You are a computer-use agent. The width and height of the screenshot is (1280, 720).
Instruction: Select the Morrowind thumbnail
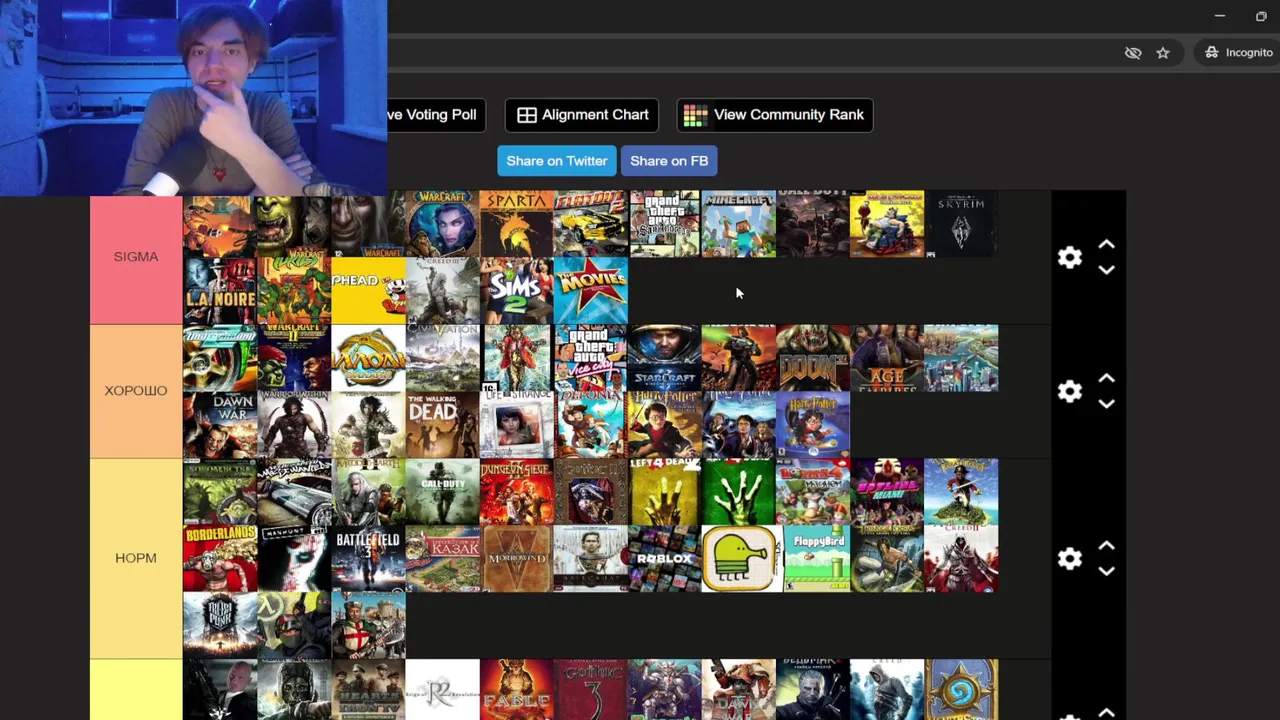point(516,559)
